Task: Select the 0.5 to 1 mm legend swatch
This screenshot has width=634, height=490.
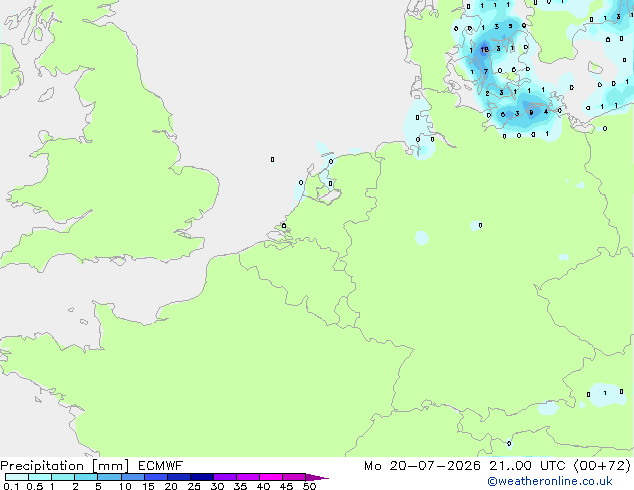Action: [x=40, y=477]
